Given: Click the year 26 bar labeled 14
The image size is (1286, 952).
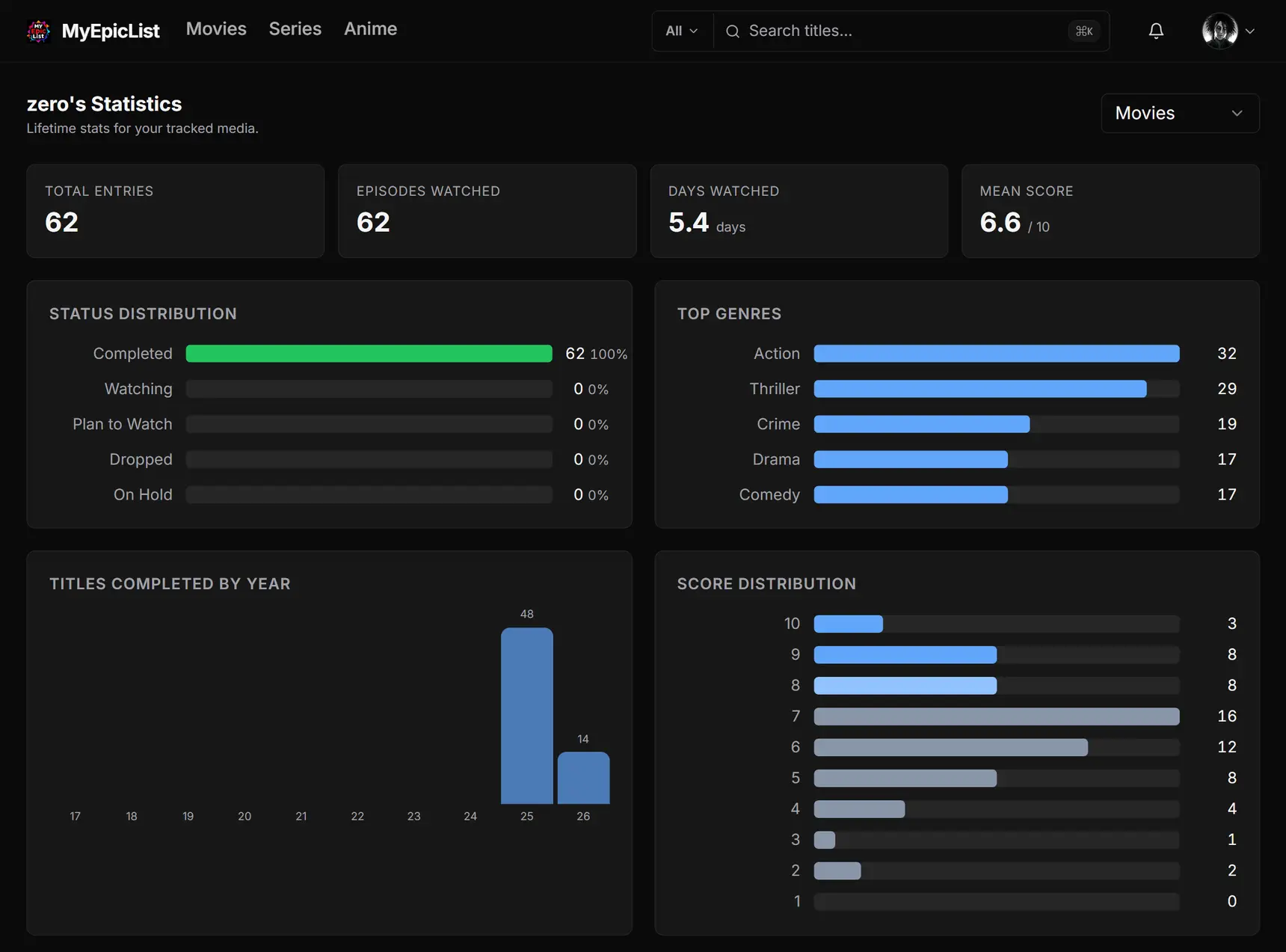Looking at the screenshot, I should coord(583,778).
